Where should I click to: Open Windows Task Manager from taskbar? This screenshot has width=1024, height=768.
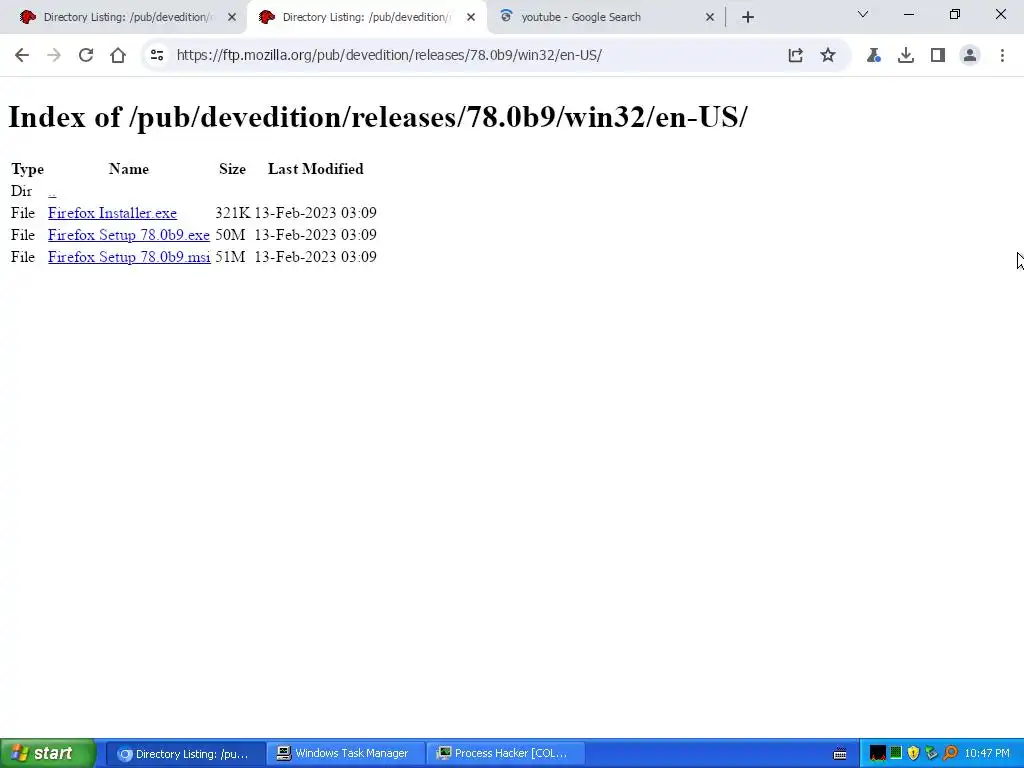(345, 754)
